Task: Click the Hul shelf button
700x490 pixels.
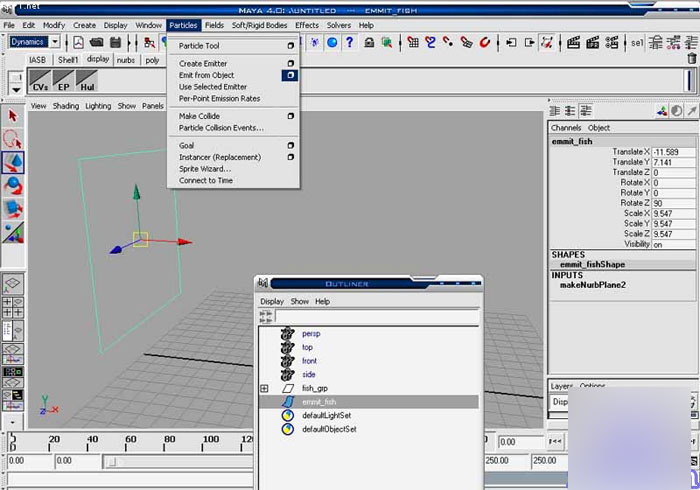Action: click(x=87, y=81)
